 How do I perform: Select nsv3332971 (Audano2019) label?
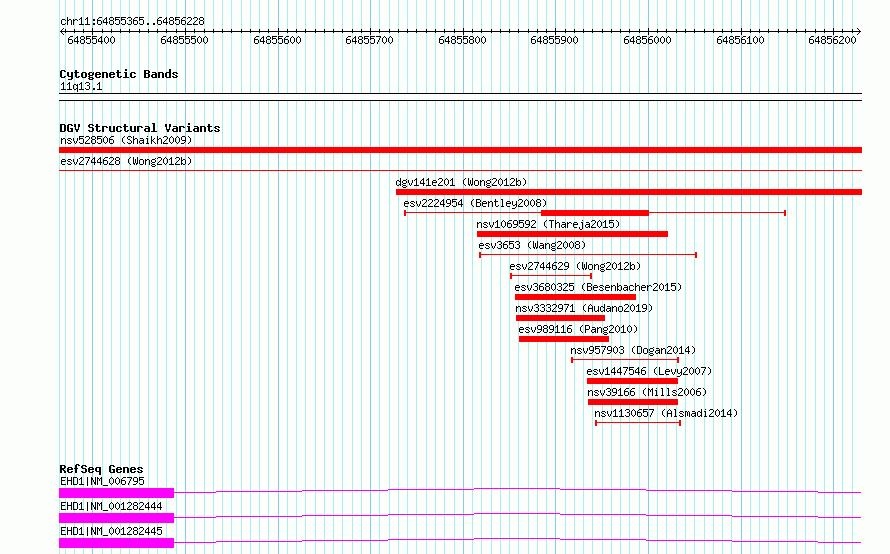pos(584,308)
